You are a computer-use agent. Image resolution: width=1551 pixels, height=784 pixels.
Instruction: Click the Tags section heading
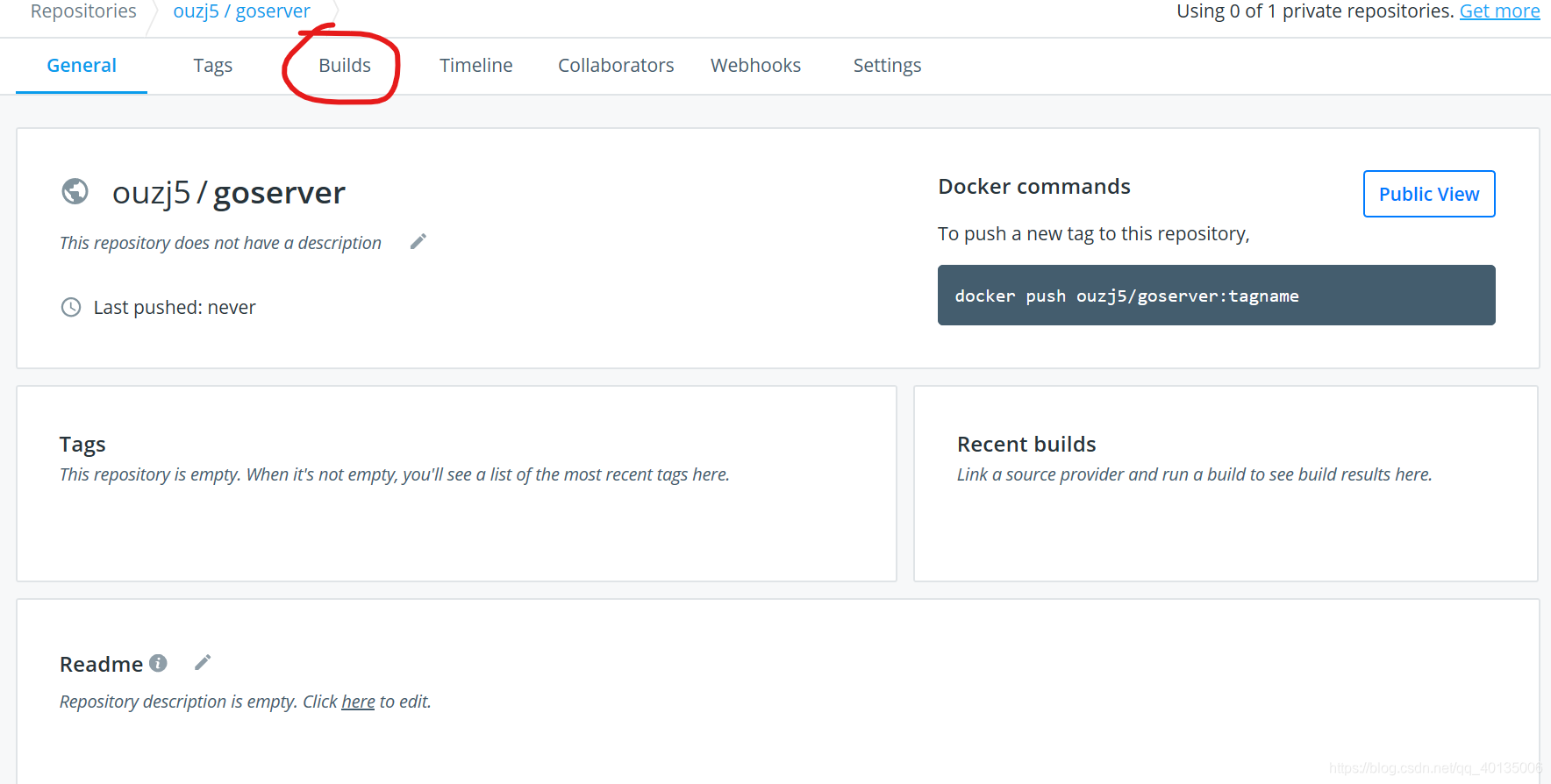pos(82,445)
